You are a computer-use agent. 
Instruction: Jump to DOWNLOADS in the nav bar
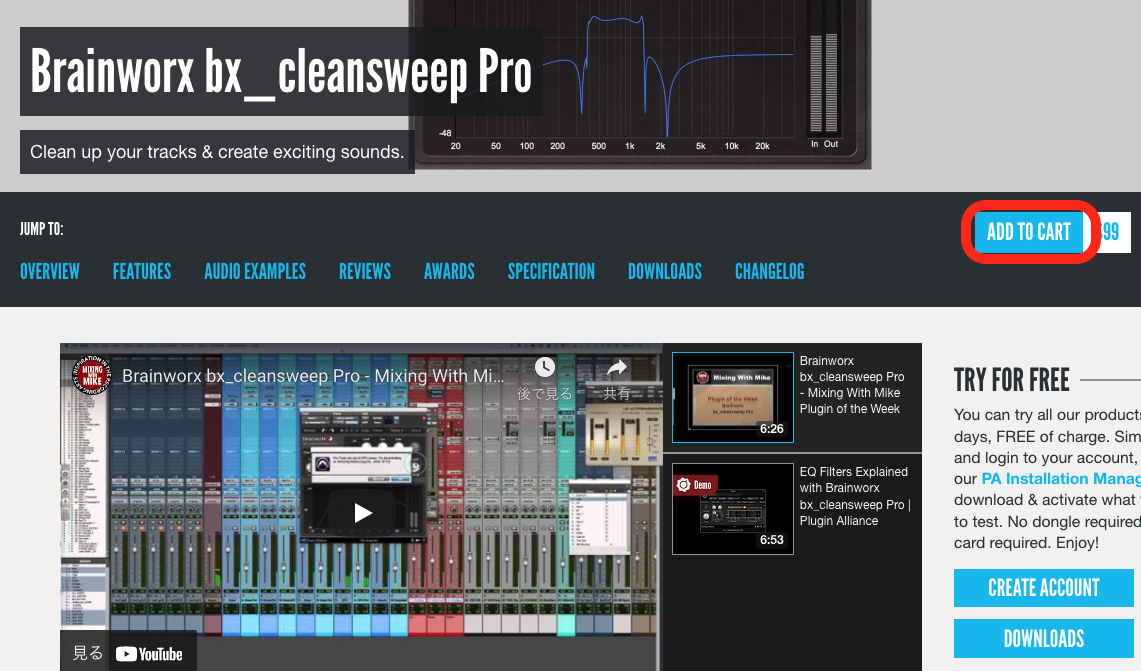point(664,271)
